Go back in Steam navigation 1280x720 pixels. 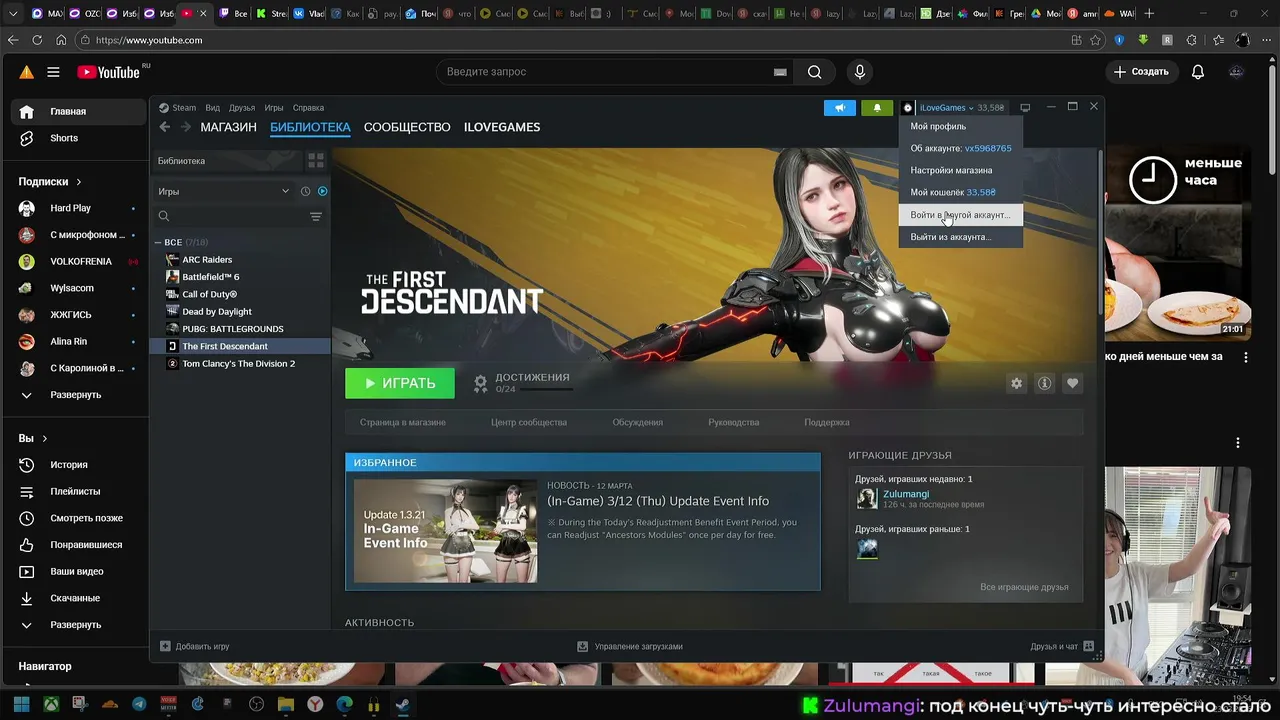click(165, 127)
